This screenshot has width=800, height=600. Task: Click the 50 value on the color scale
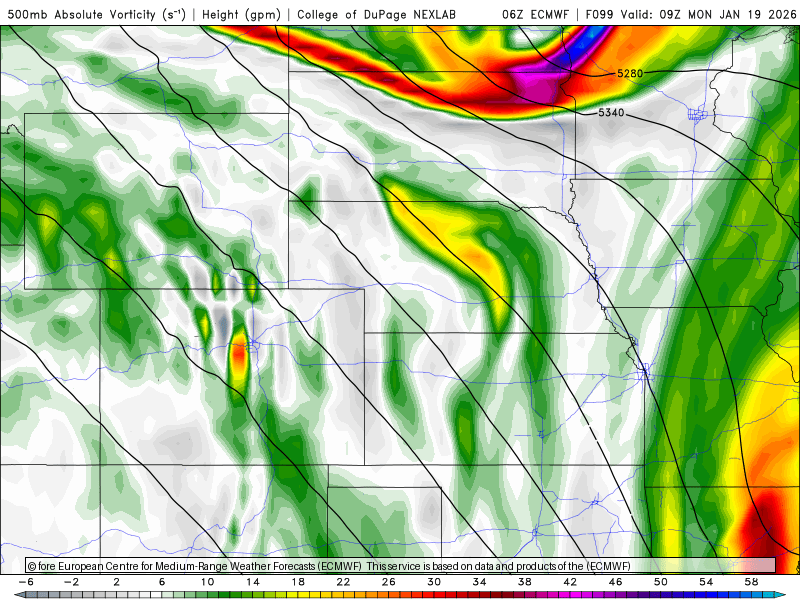(x=661, y=582)
